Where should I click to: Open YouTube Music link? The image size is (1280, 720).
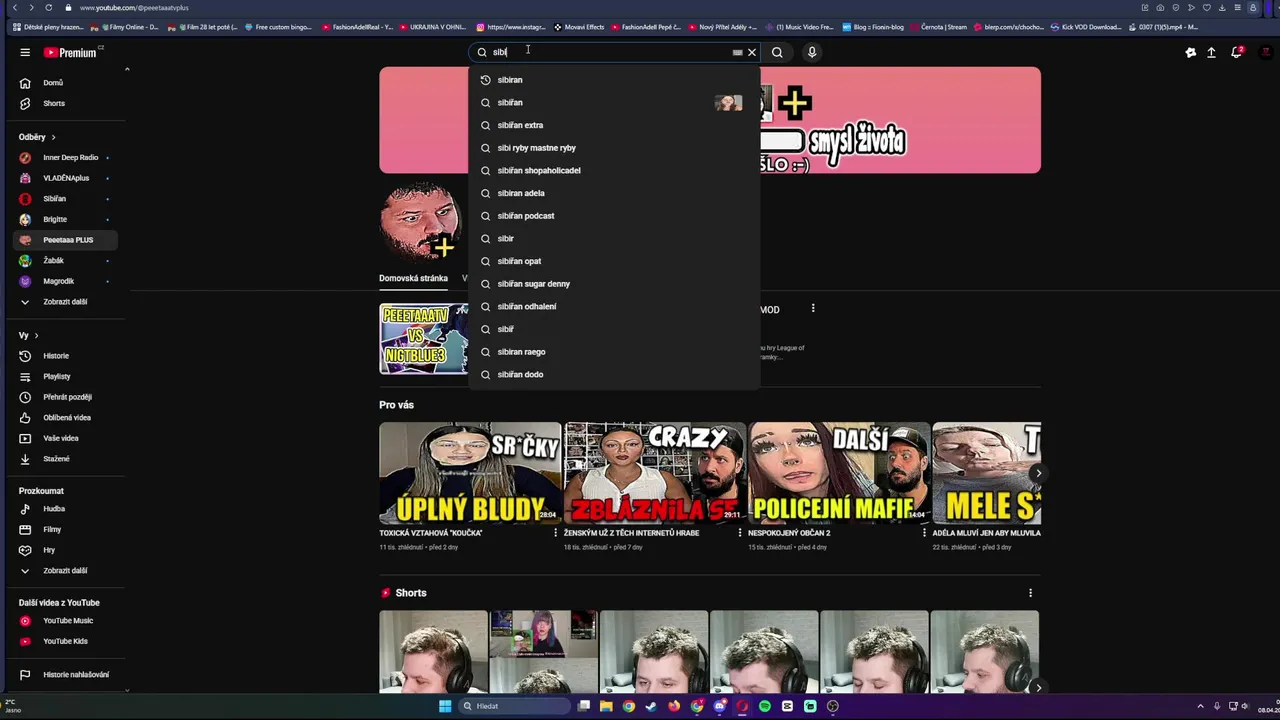(66, 621)
